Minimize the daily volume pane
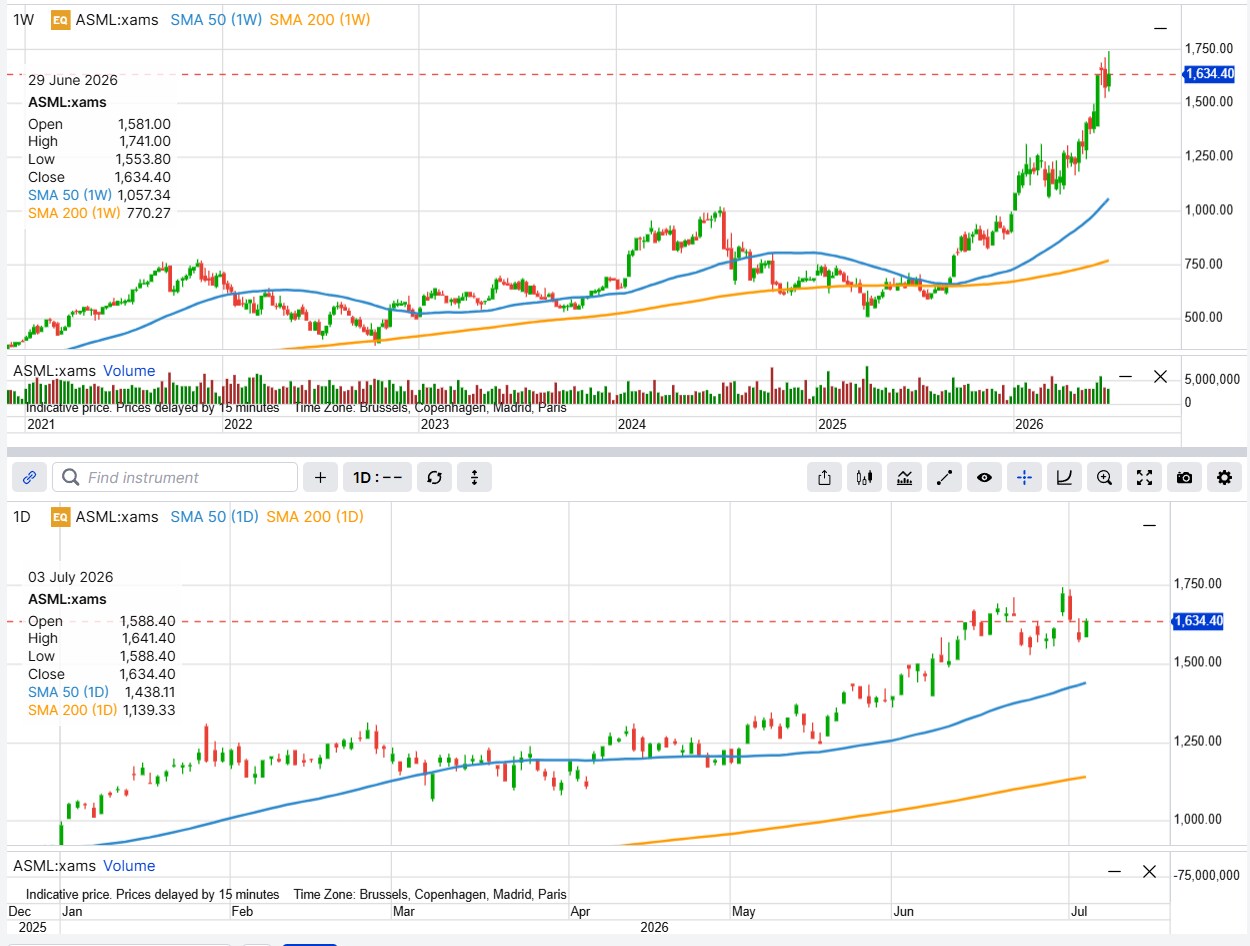Screen dimensions: 1250x946 pos(1114,872)
